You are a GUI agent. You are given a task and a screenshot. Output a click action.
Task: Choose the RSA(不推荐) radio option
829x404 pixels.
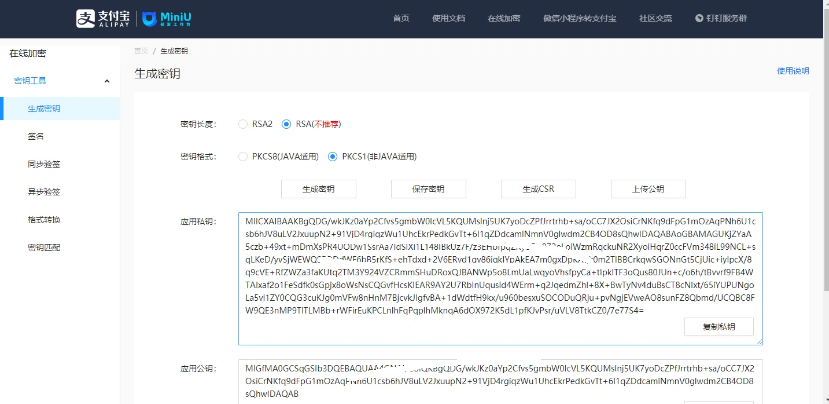tap(287, 124)
